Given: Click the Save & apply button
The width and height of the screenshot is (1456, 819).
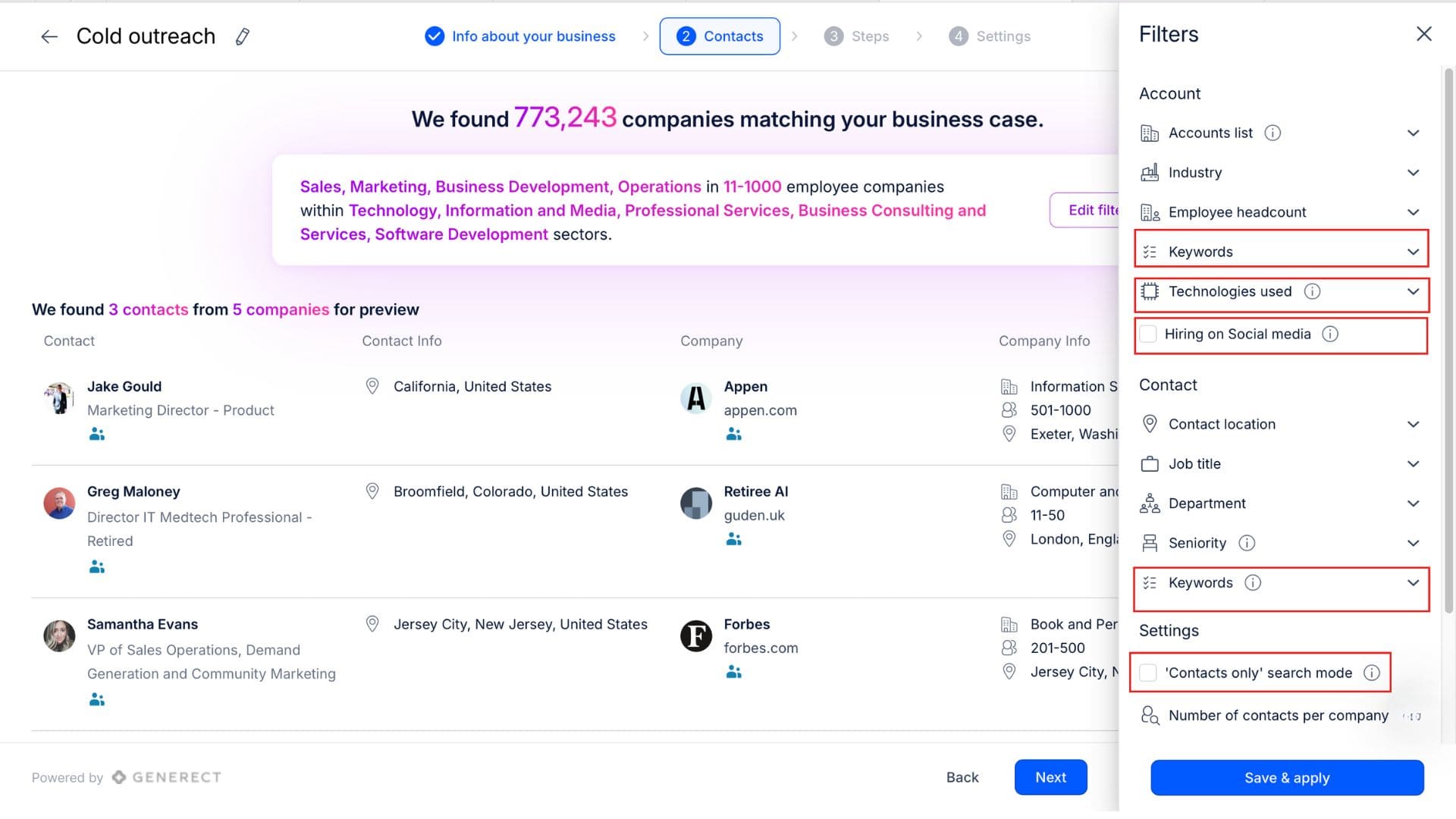Looking at the screenshot, I should tap(1287, 777).
